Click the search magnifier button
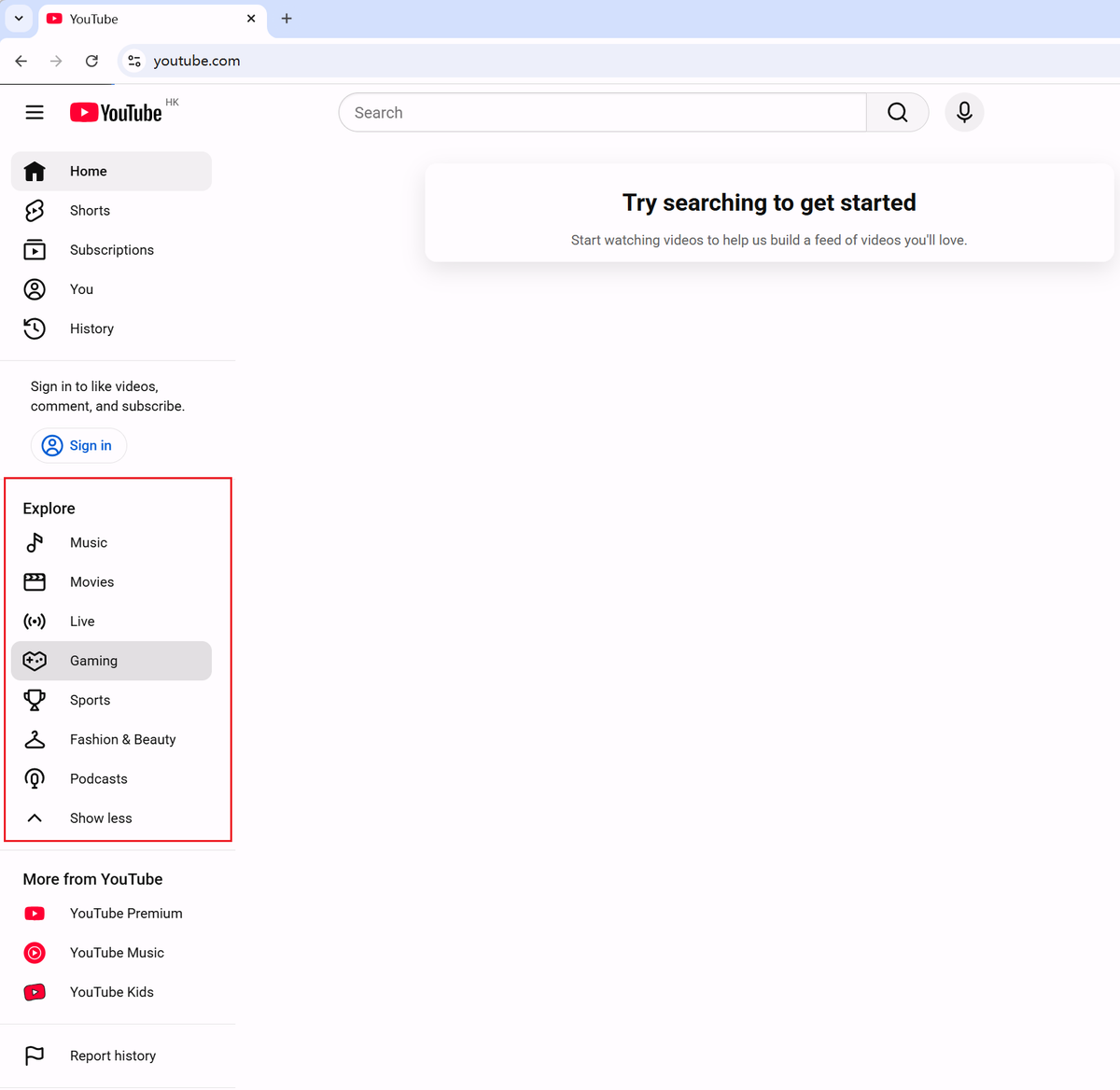 (897, 112)
